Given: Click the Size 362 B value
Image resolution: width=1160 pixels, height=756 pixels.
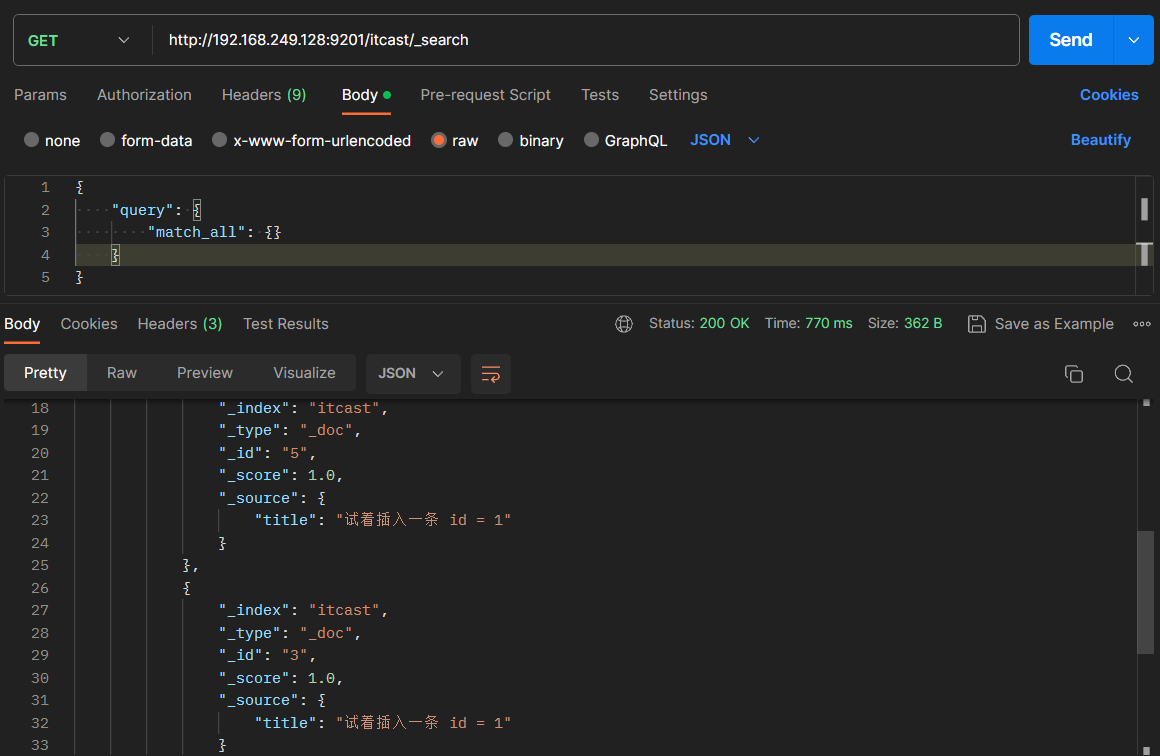Looking at the screenshot, I should click(x=905, y=323).
